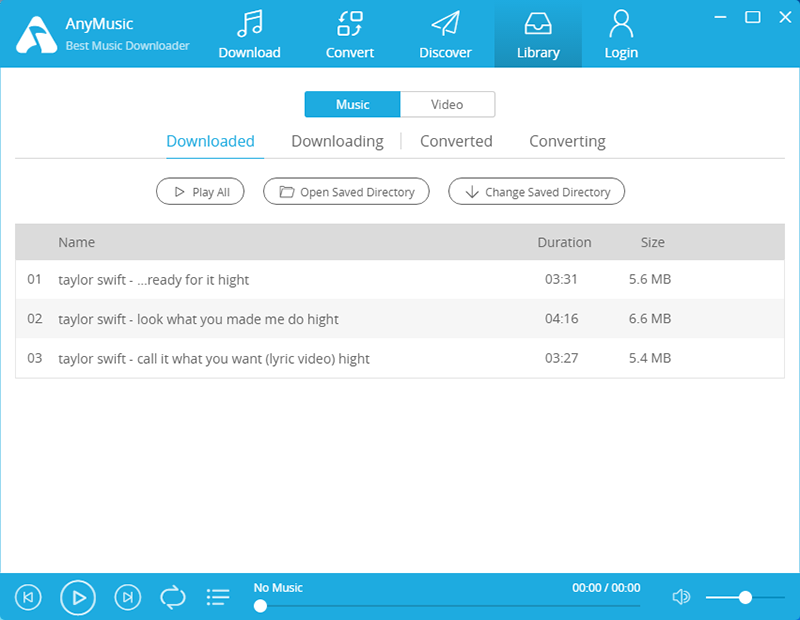Click the 5.6 MB size value
Screen dimensions: 800x620
pyautogui.click(x=649, y=279)
